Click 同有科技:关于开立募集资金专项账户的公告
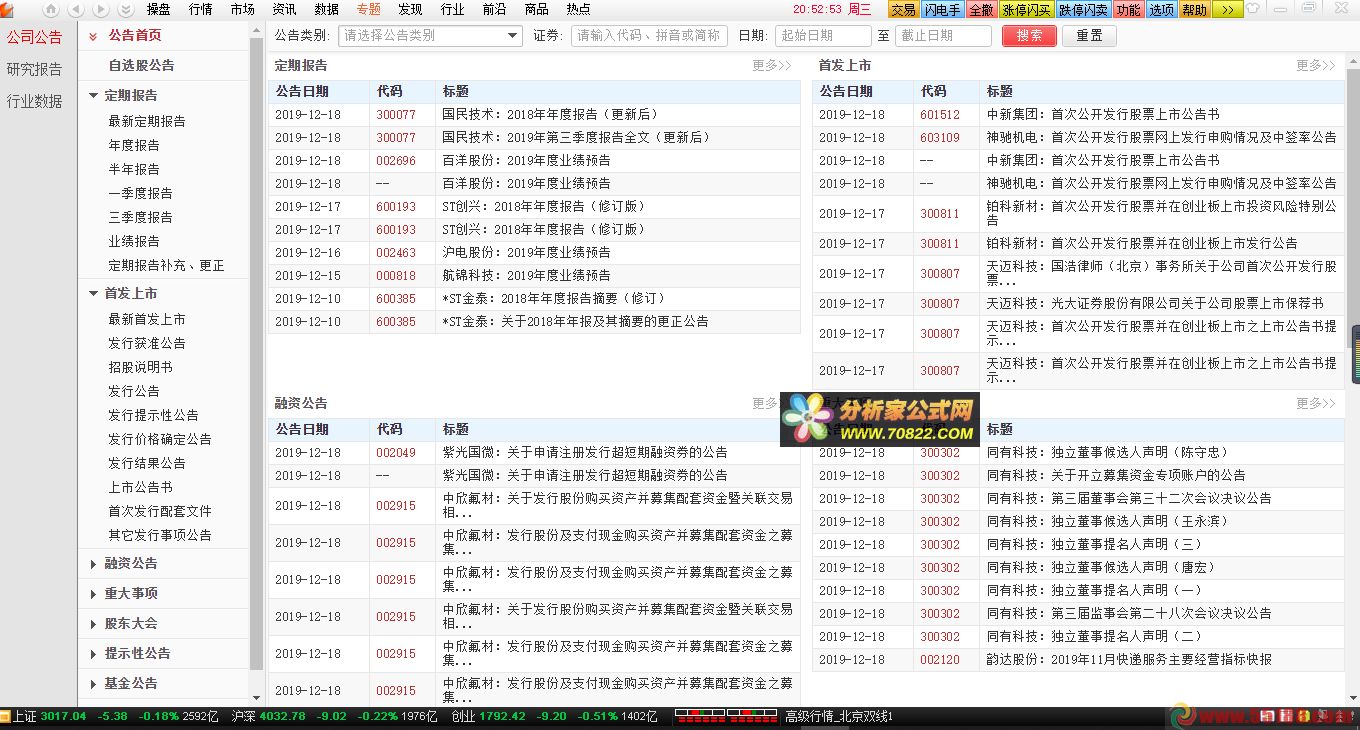1360x730 pixels. [1116, 476]
